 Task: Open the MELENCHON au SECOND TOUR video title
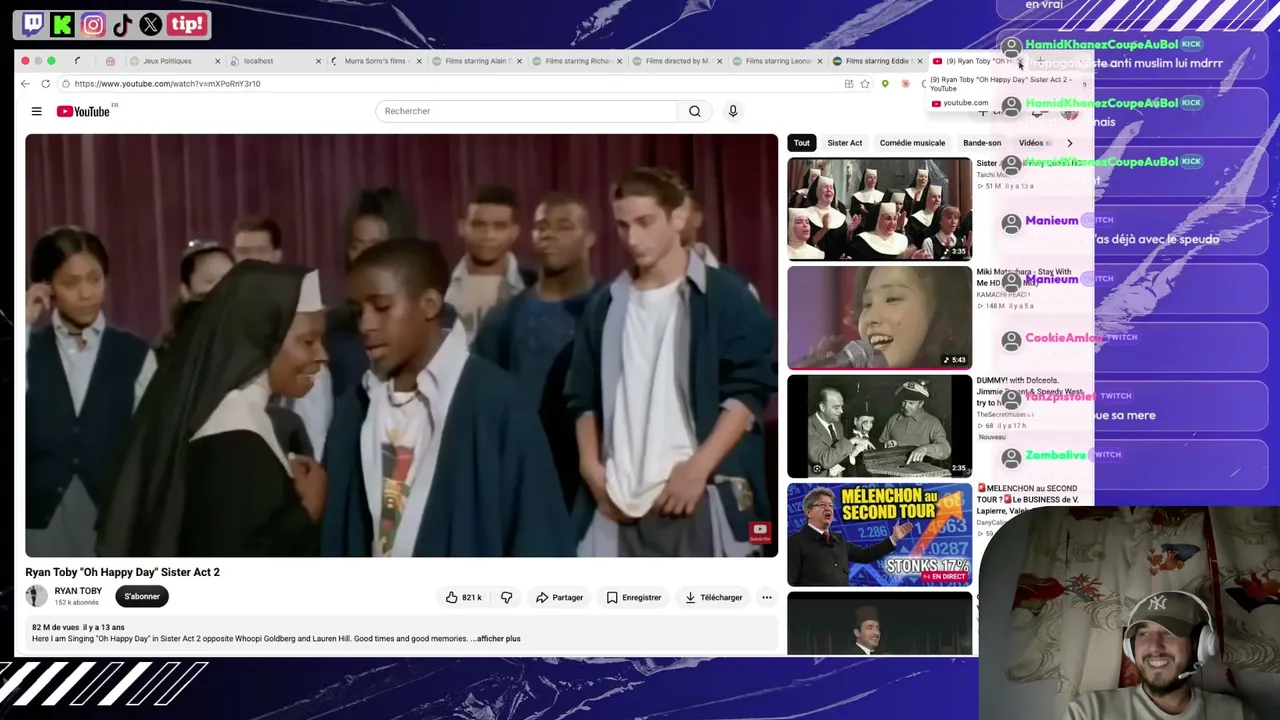1028,499
